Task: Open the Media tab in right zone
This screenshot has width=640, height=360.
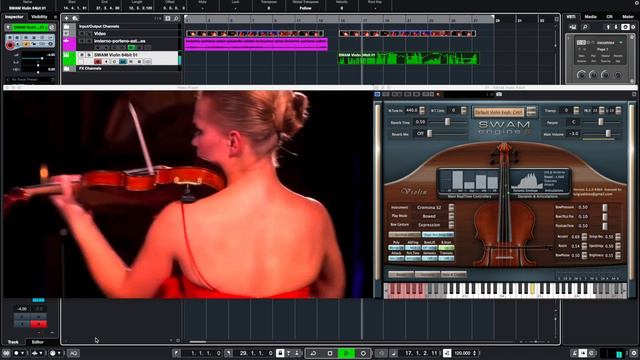Action: [x=590, y=17]
